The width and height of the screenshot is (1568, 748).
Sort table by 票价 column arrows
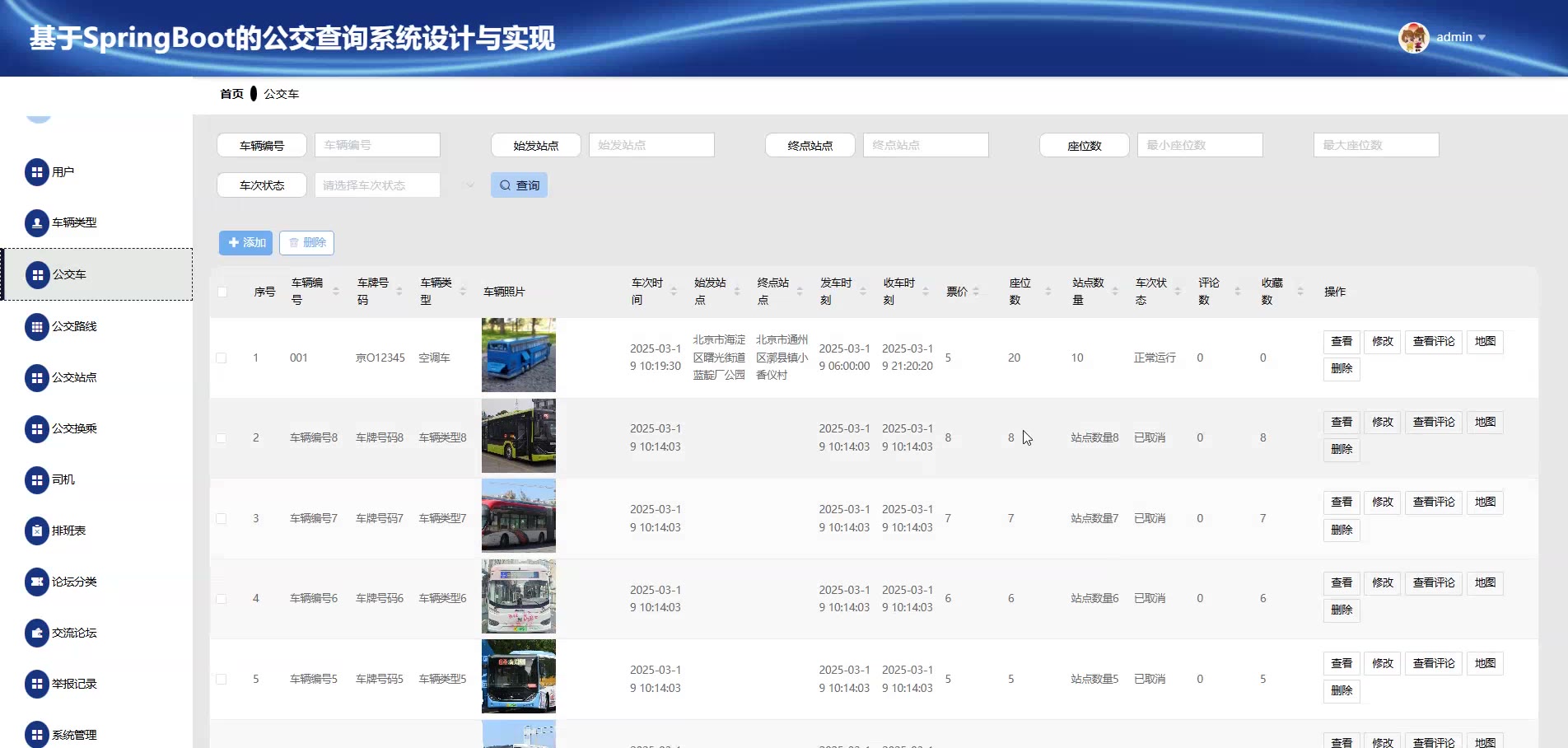click(976, 292)
